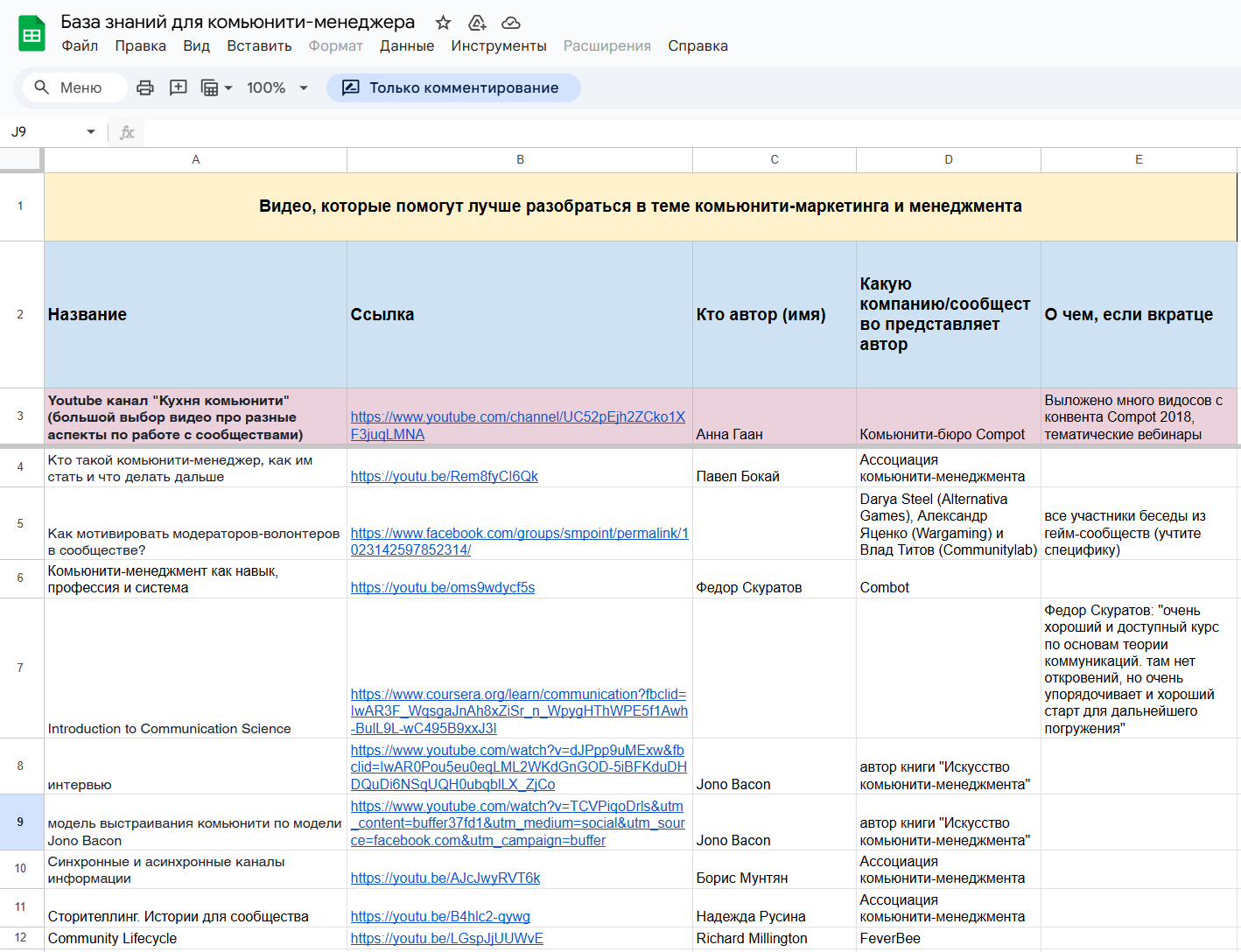
Task: Open the youtu.be/oms9wdycf5s link
Action: point(442,587)
